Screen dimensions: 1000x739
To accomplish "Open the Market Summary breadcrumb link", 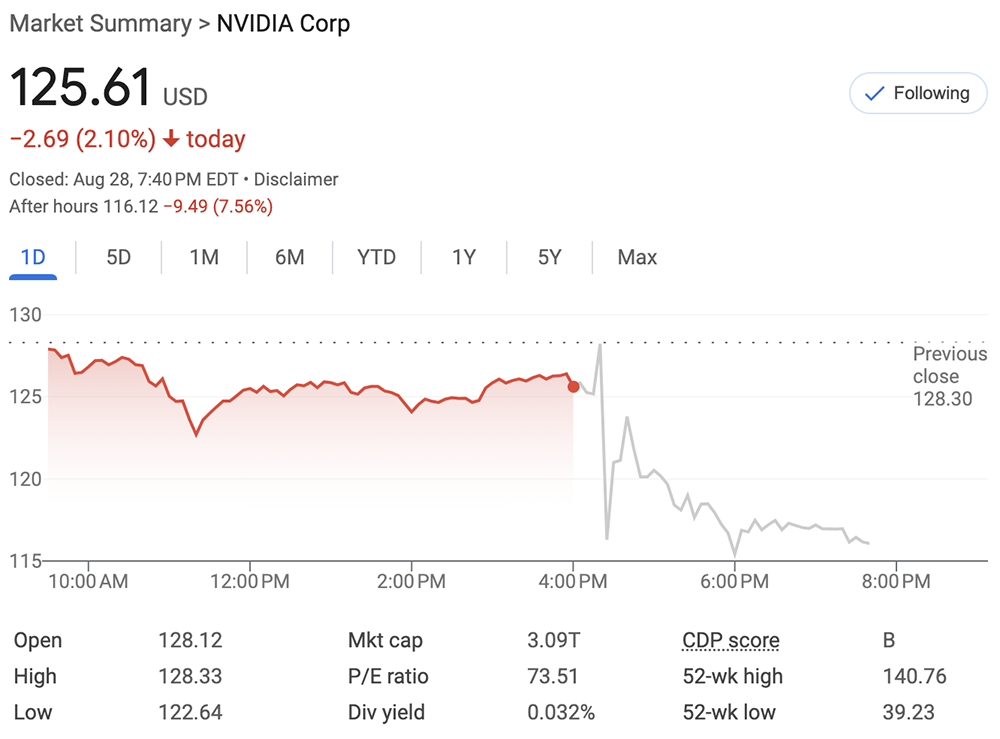I will pyautogui.click(x=99, y=23).
